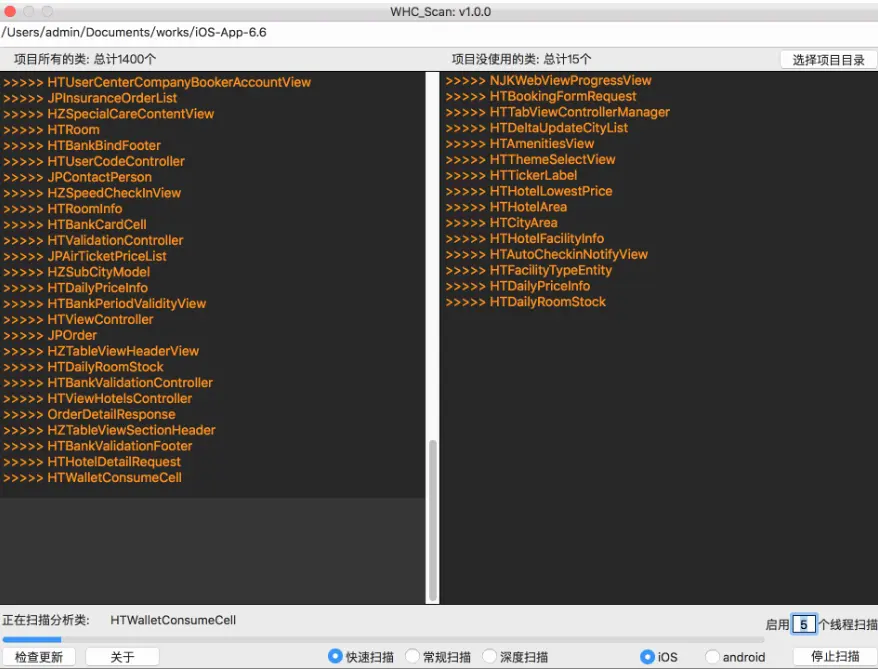878x669 pixels.
Task: Select JPOrder from all classes list
Action: [x=70, y=335]
